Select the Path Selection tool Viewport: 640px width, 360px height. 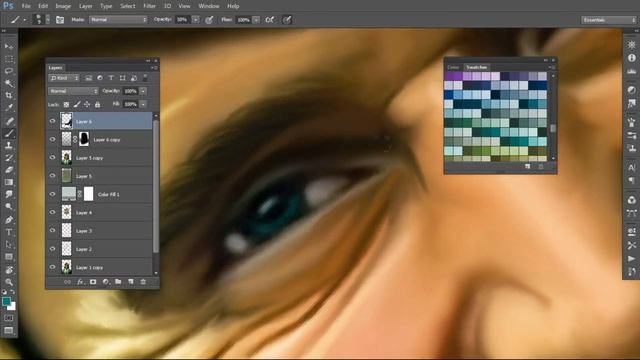coord(9,244)
